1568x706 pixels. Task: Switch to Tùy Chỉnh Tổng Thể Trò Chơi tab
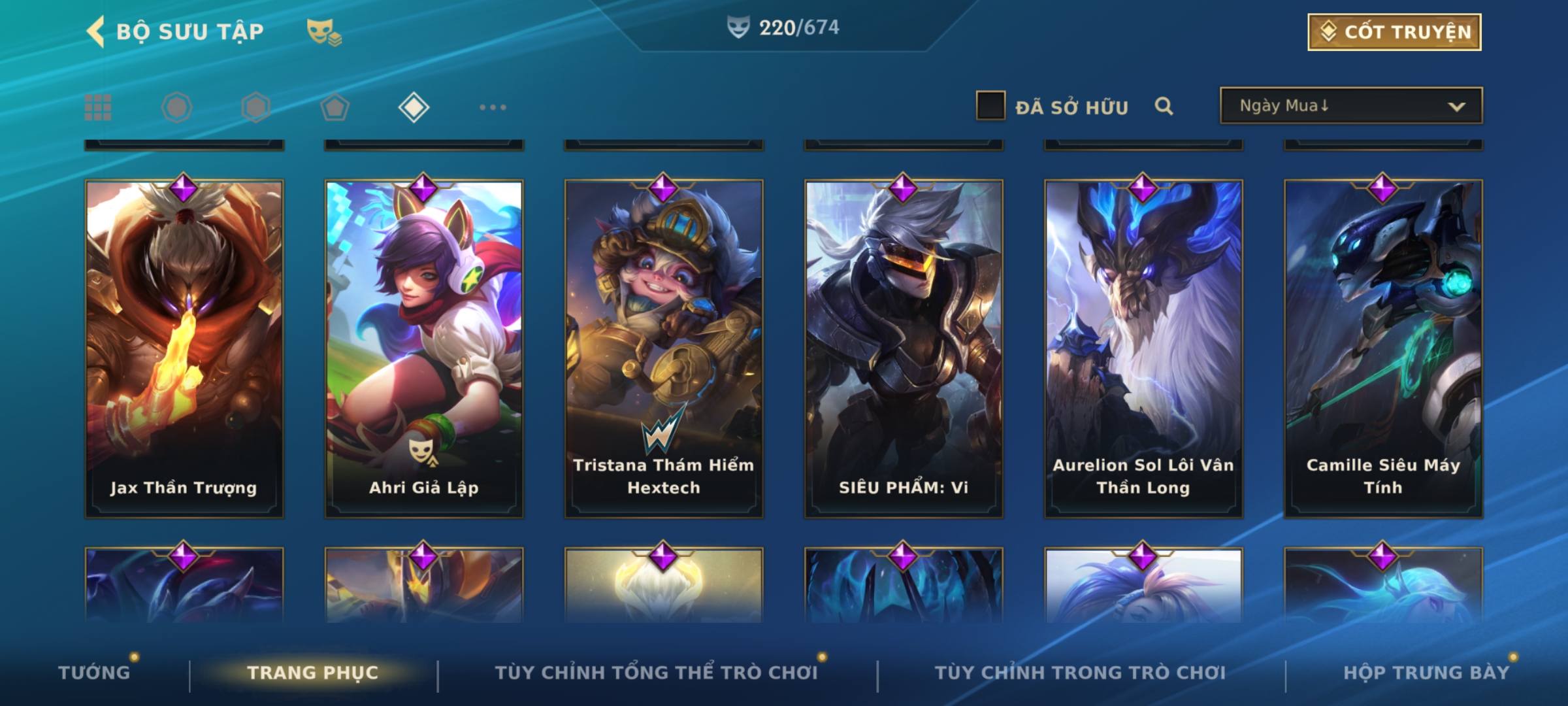pos(656,673)
